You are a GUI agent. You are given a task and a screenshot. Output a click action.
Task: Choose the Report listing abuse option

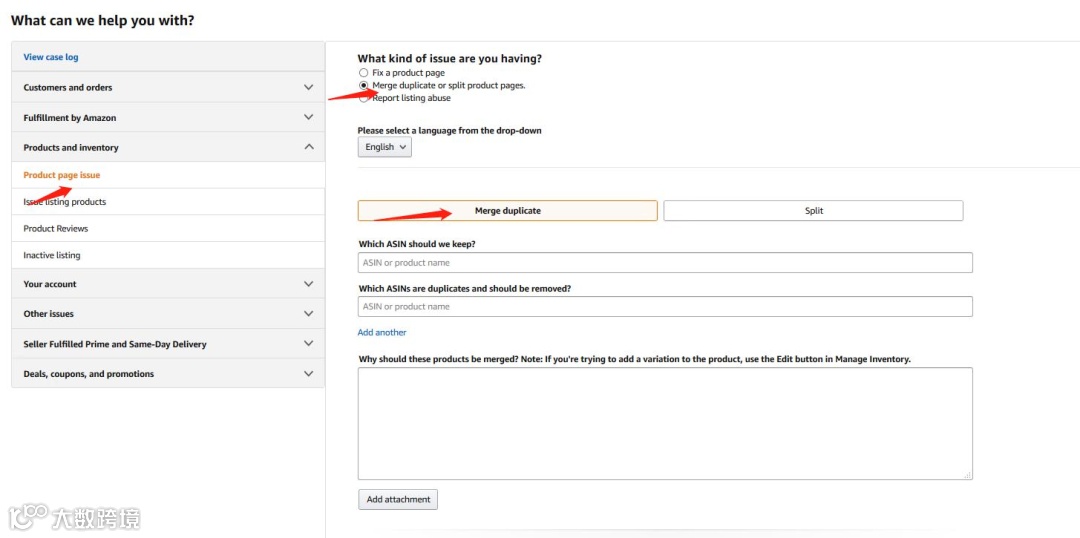pos(364,98)
